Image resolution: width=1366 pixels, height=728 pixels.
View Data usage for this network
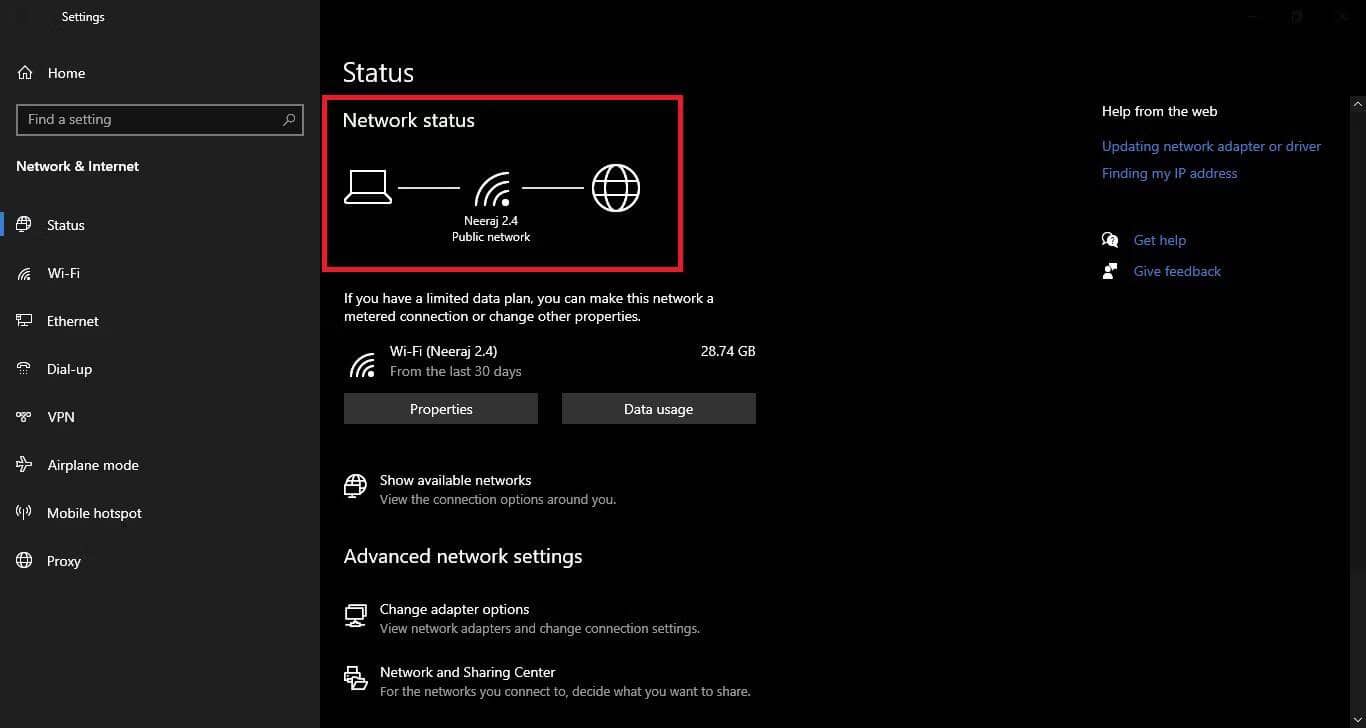click(x=658, y=408)
